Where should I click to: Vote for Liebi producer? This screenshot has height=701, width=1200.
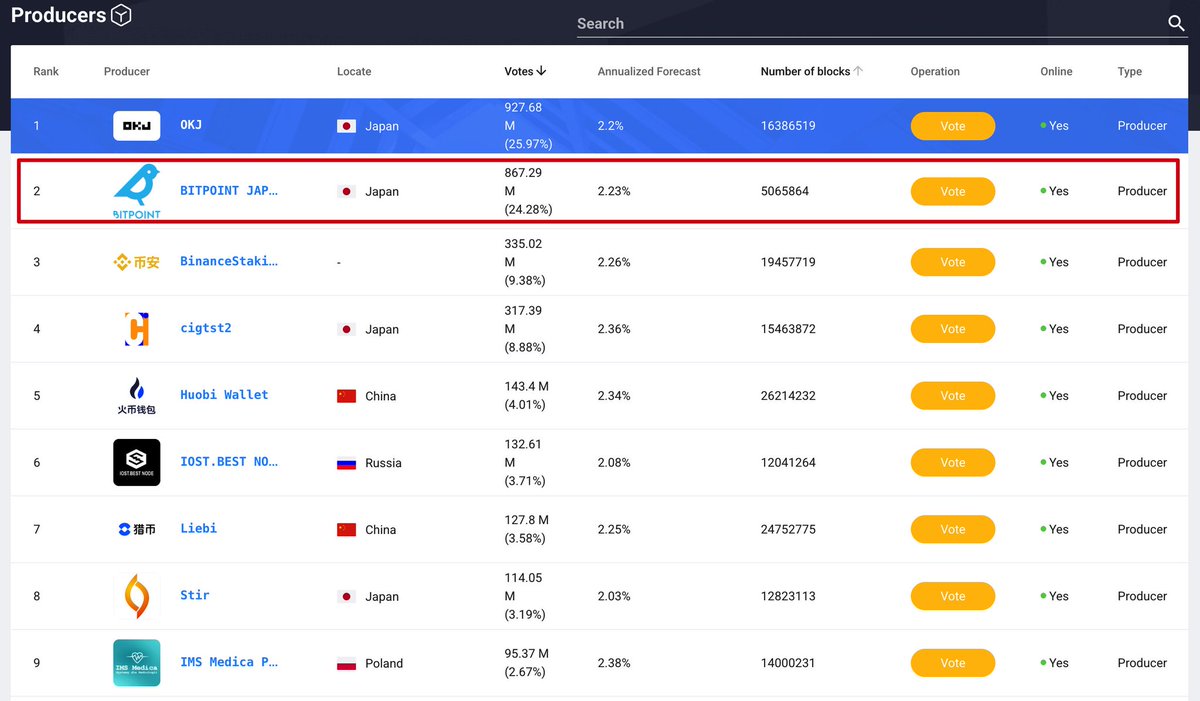(x=952, y=530)
